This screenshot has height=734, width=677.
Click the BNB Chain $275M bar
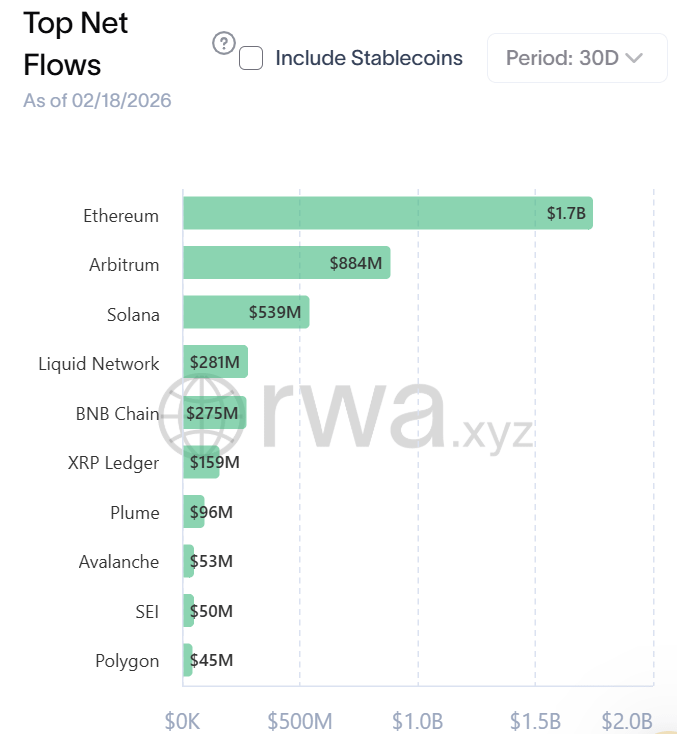click(214, 412)
